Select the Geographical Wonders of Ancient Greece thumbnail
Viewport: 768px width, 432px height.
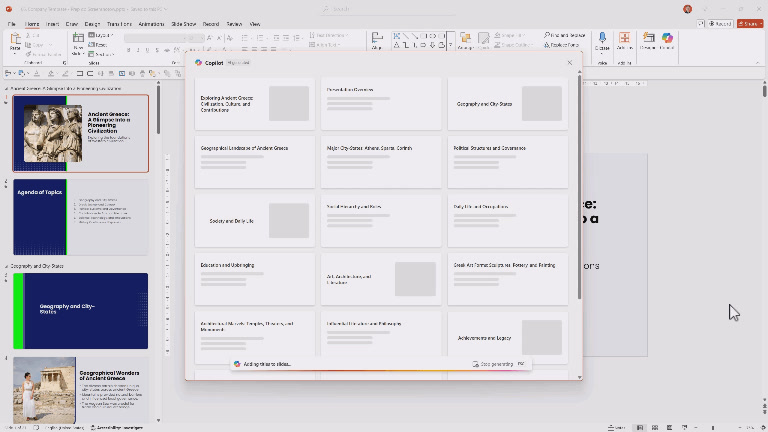81,390
